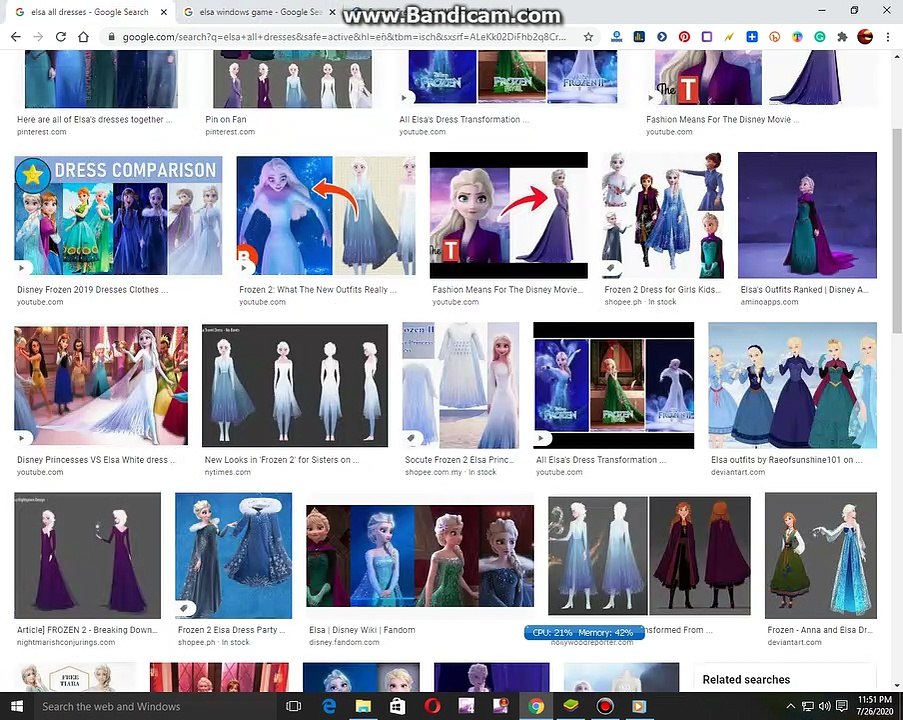Click the Grammarly extension icon
The width and height of the screenshot is (903, 720).
coord(819,37)
